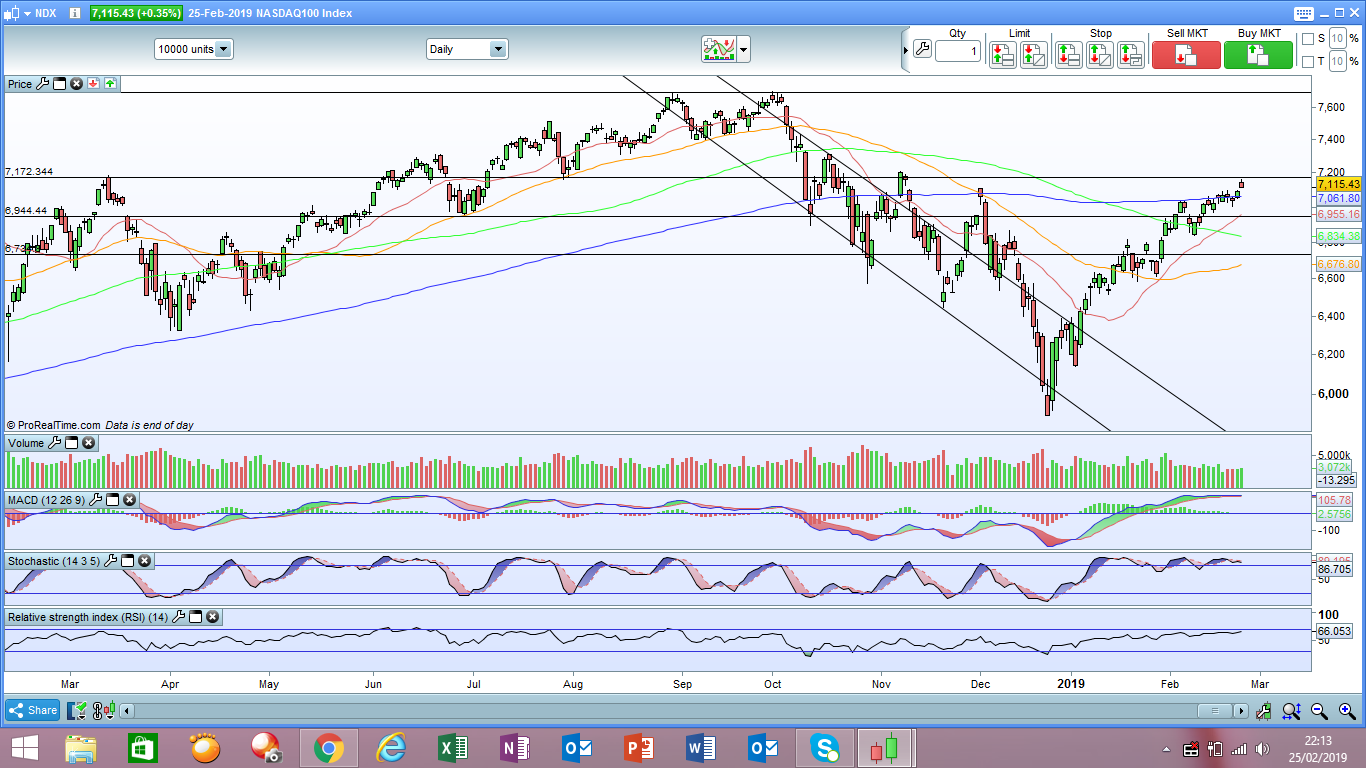Open the Windows Start menu
1366x768 pixels.
[24, 748]
